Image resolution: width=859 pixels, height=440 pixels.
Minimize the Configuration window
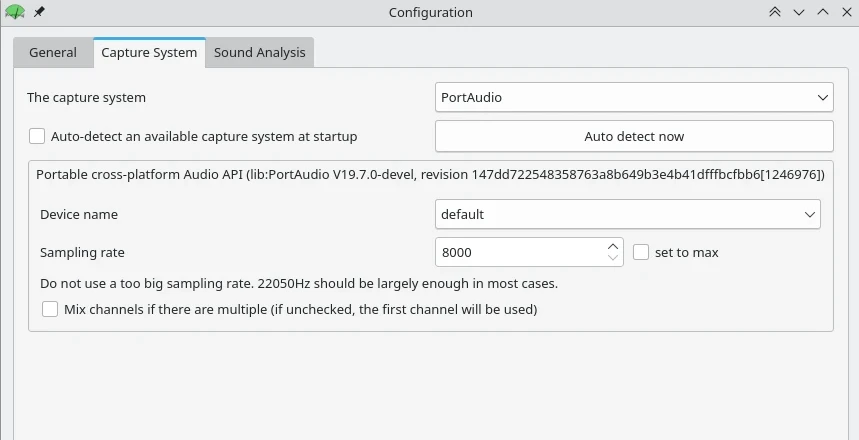point(799,12)
